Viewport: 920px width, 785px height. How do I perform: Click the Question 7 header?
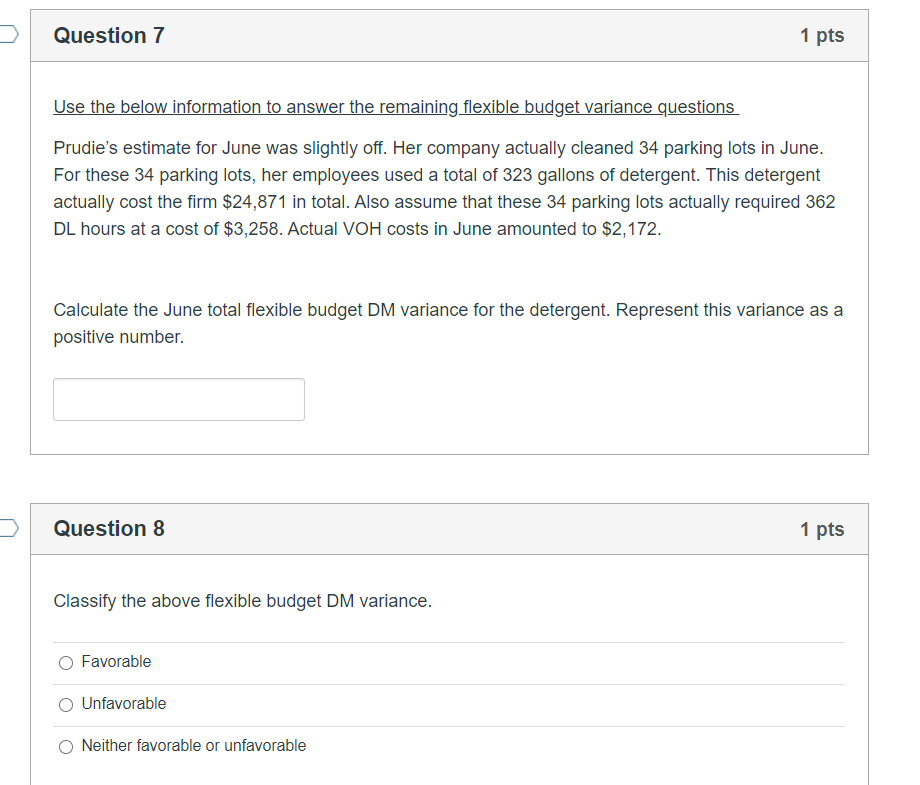point(110,35)
